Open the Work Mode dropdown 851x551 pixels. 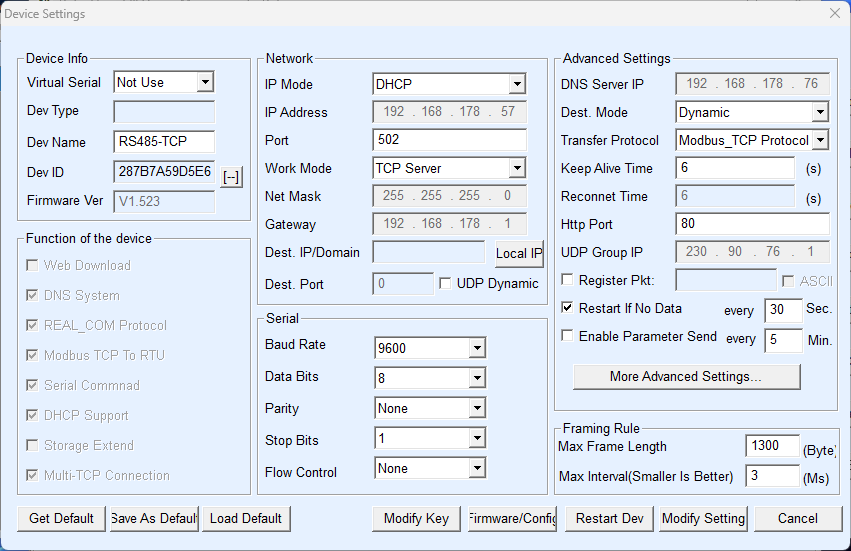[x=517, y=168]
